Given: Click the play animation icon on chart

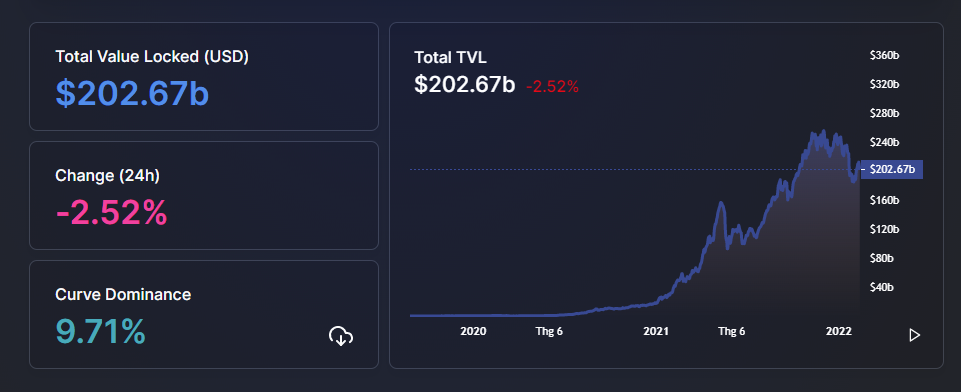Looking at the screenshot, I should coord(914,335).
